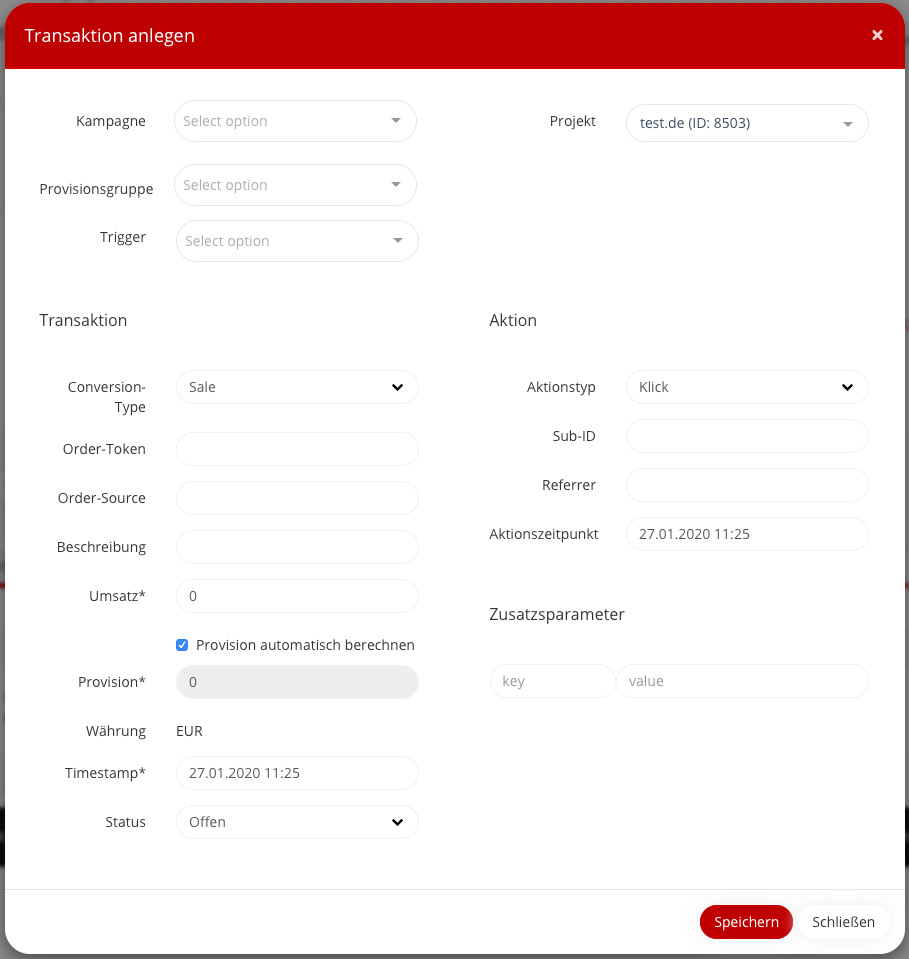Open the Aktionstyp Klick dropdown
This screenshot has height=959, width=909.
(x=747, y=387)
